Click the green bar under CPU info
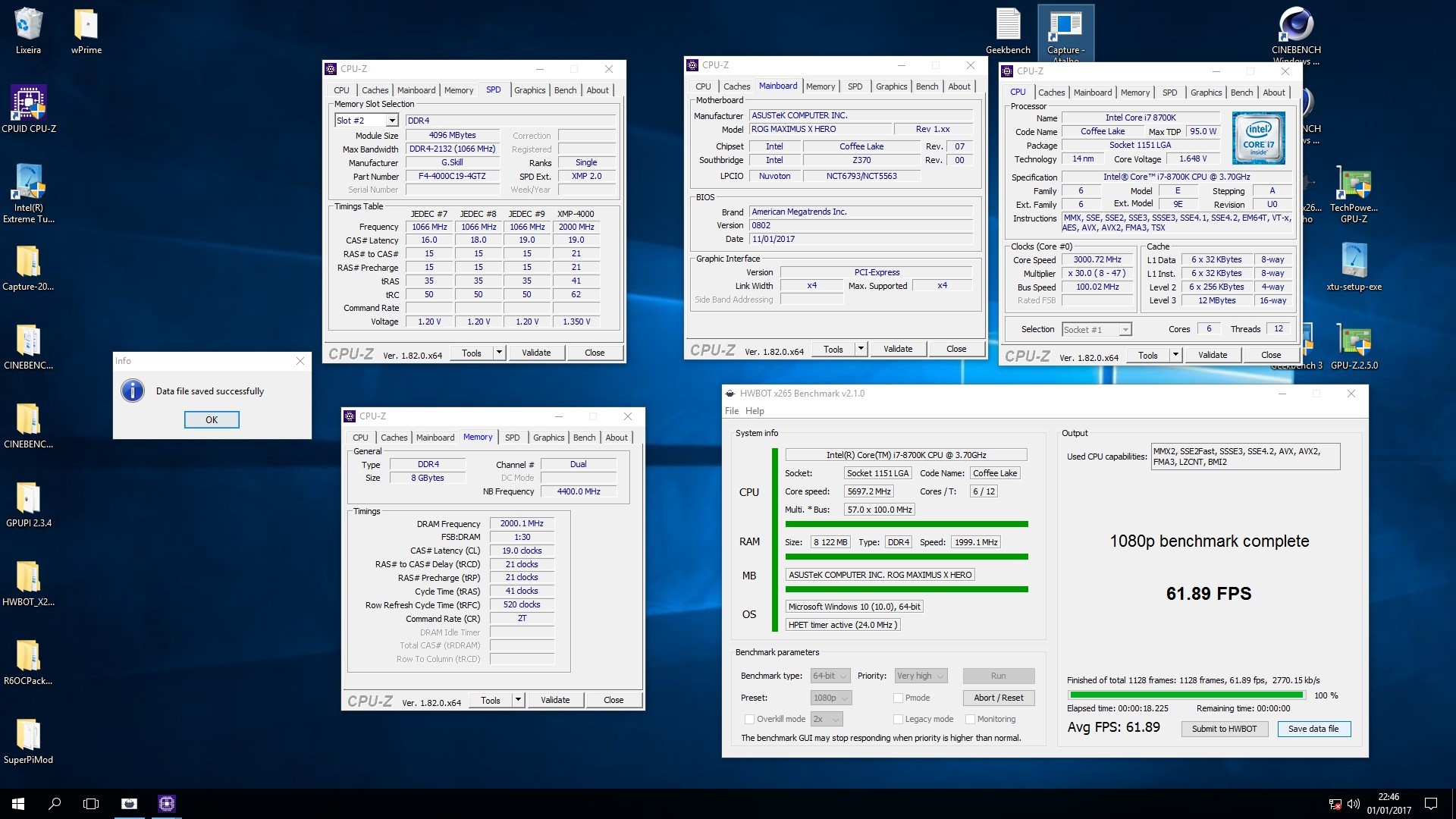1456x819 pixels. click(x=906, y=524)
